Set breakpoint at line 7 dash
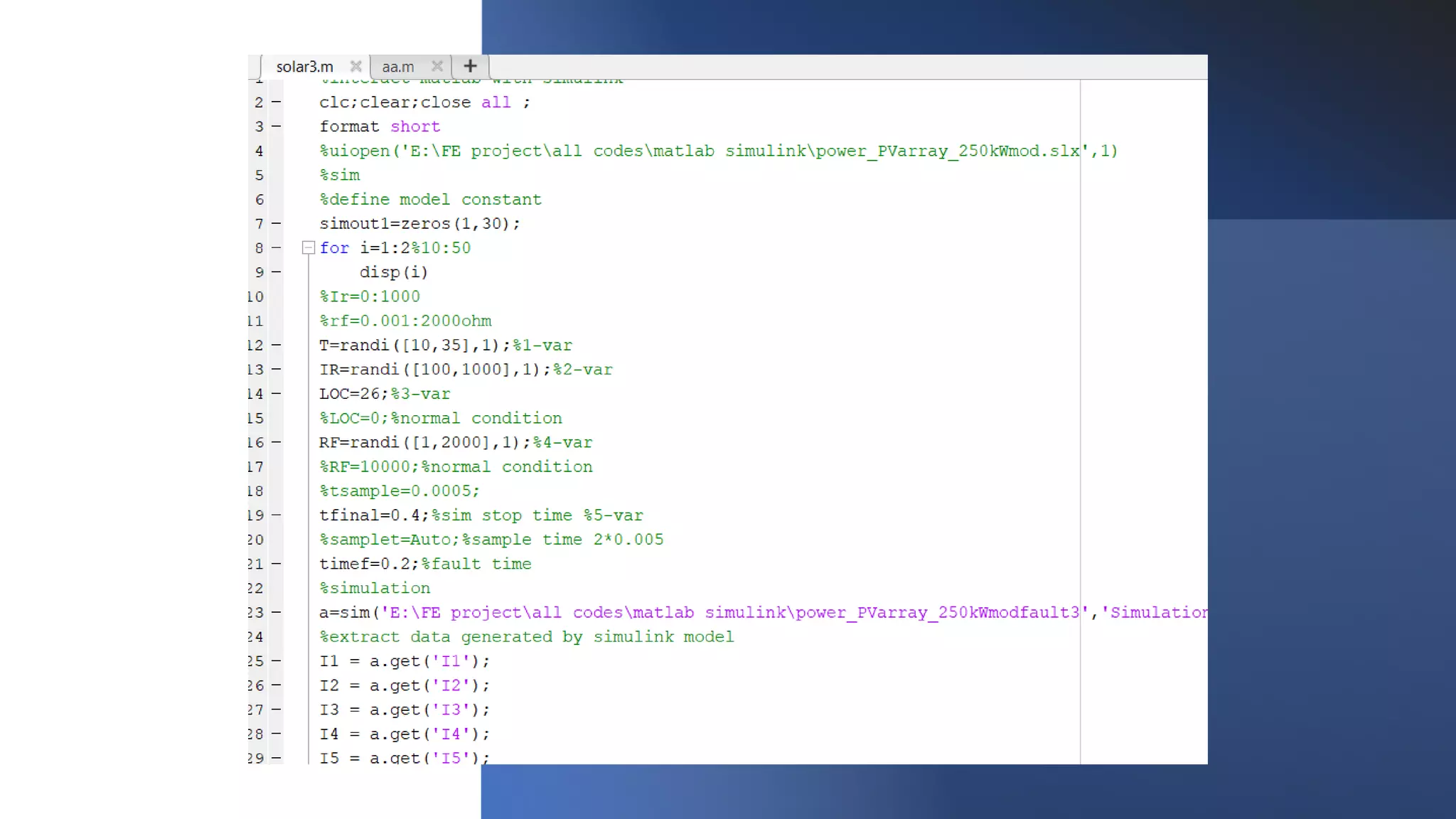The height and width of the screenshot is (819, 1456). (x=277, y=224)
